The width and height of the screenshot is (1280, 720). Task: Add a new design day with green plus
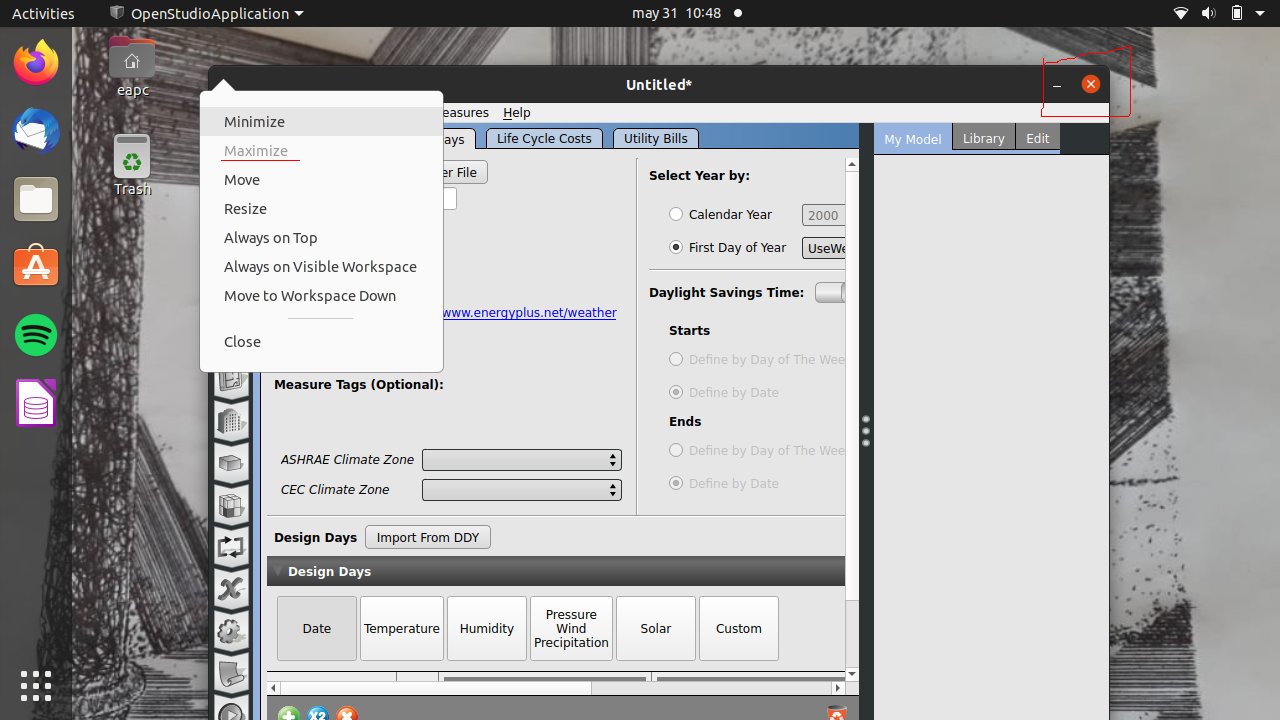(288, 715)
